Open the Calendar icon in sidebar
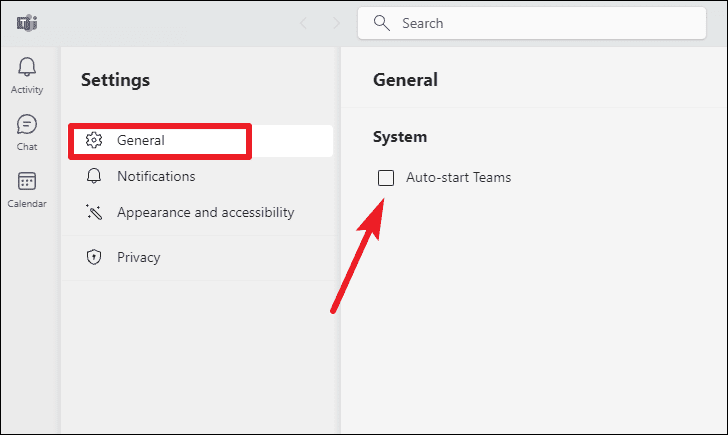The width and height of the screenshot is (728, 435). (x=27, y=181)
